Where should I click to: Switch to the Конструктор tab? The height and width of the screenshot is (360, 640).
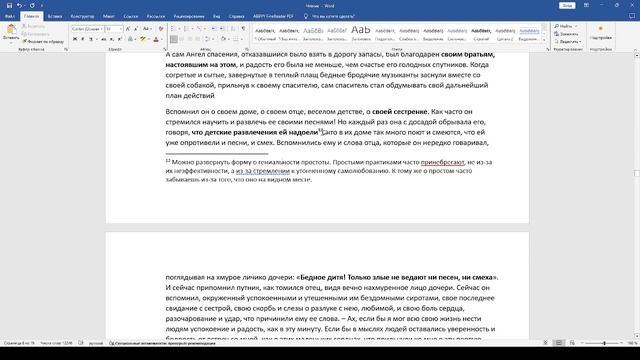pyautogui.click(x=82, y=16)
